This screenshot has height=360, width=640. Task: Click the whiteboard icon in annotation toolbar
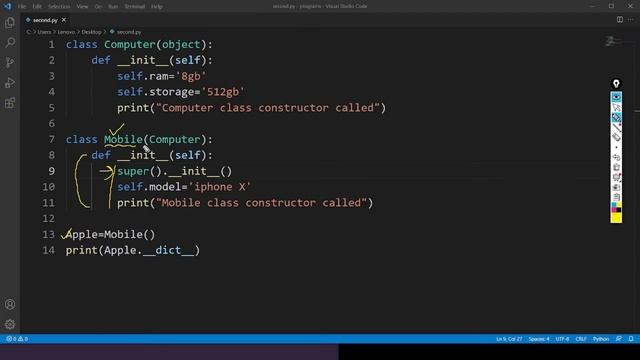[x=616, y=177]
